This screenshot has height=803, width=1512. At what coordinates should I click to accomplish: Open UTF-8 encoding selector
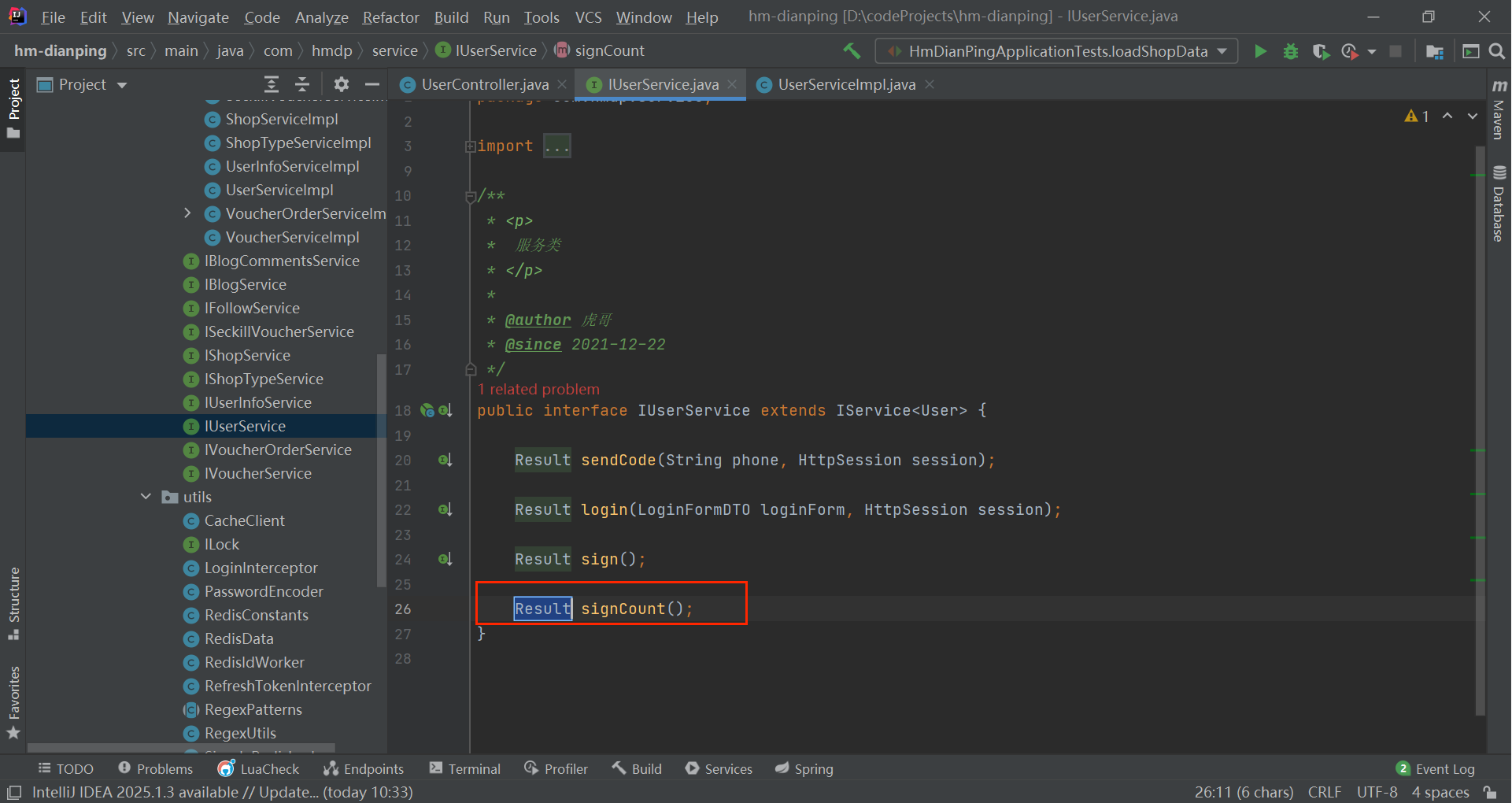(1377, 792)
